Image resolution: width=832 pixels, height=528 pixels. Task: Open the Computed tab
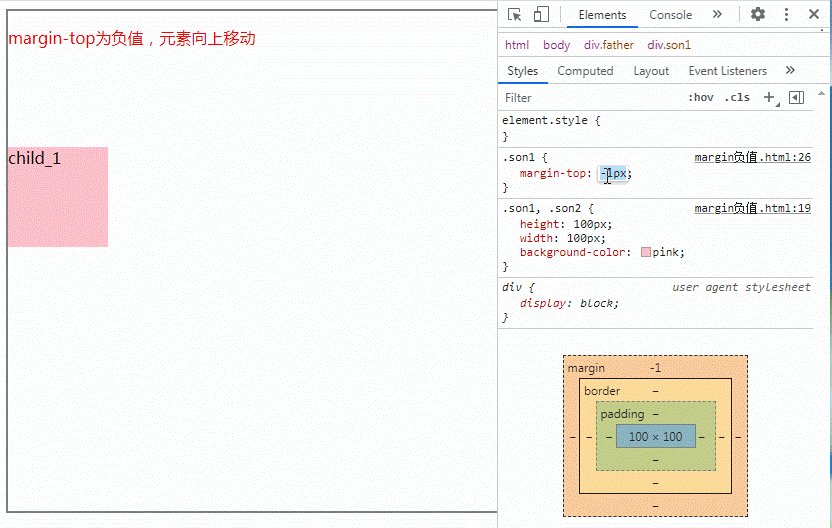585,71
